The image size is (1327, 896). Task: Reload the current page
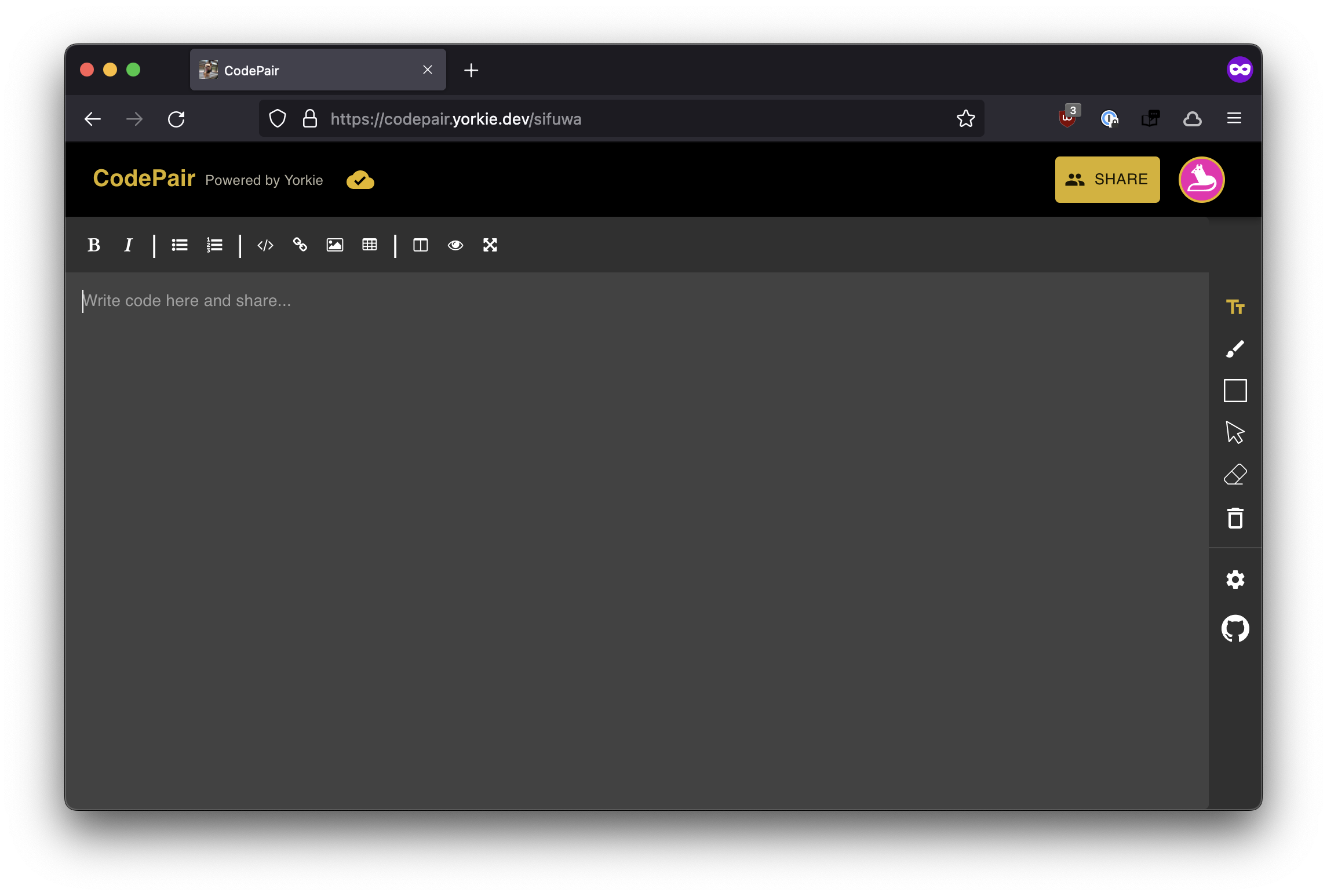tap(176, 119)
